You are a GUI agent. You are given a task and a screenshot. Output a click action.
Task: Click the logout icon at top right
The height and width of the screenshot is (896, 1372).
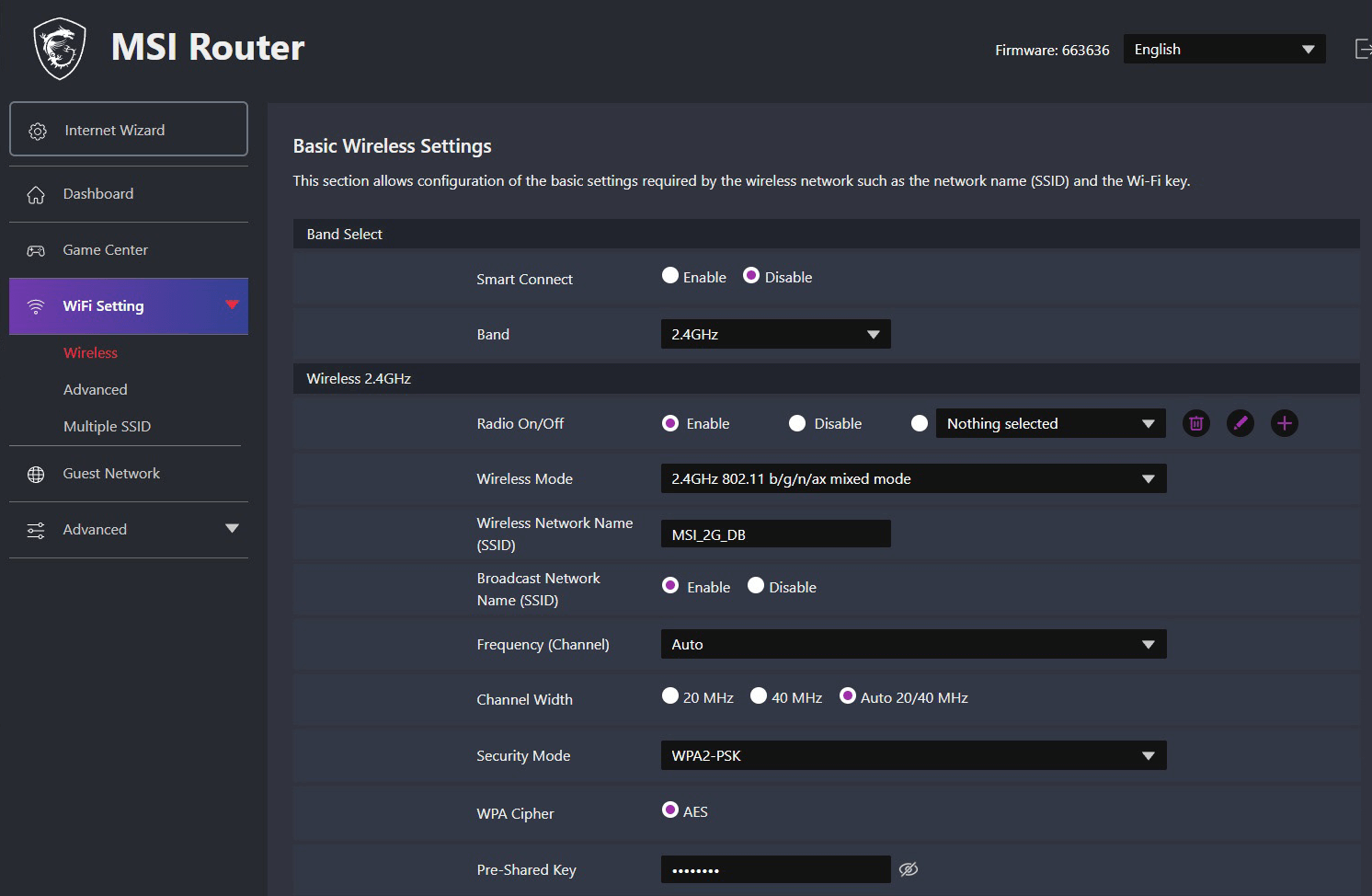tap(1363, 49)
